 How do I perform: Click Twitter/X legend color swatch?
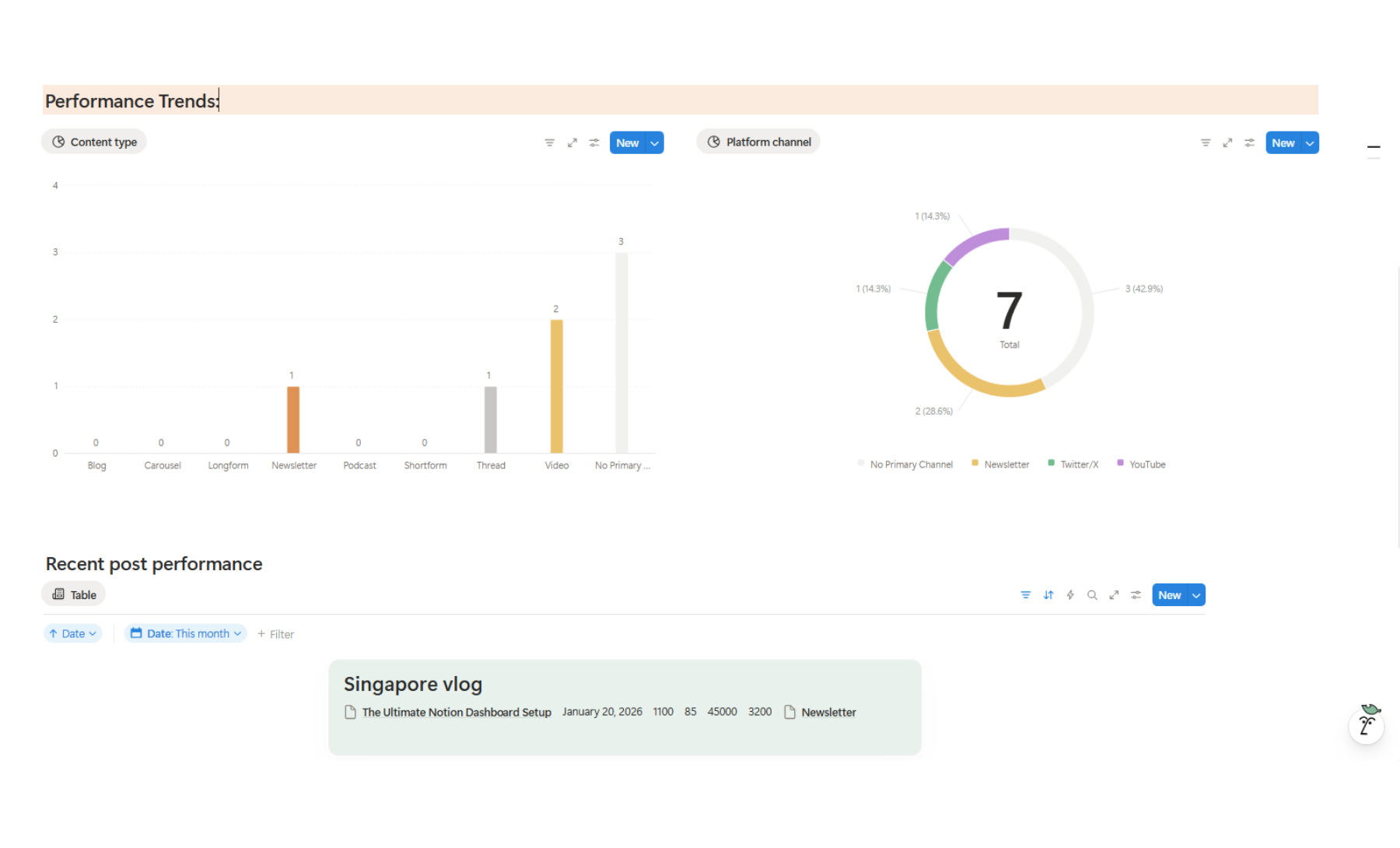click(x=1052, y=464)
